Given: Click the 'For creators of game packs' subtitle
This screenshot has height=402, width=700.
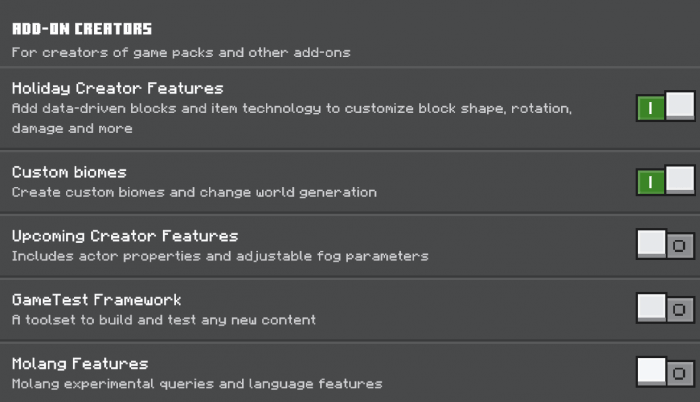Looking at the screenshot, I should point(181,52).
